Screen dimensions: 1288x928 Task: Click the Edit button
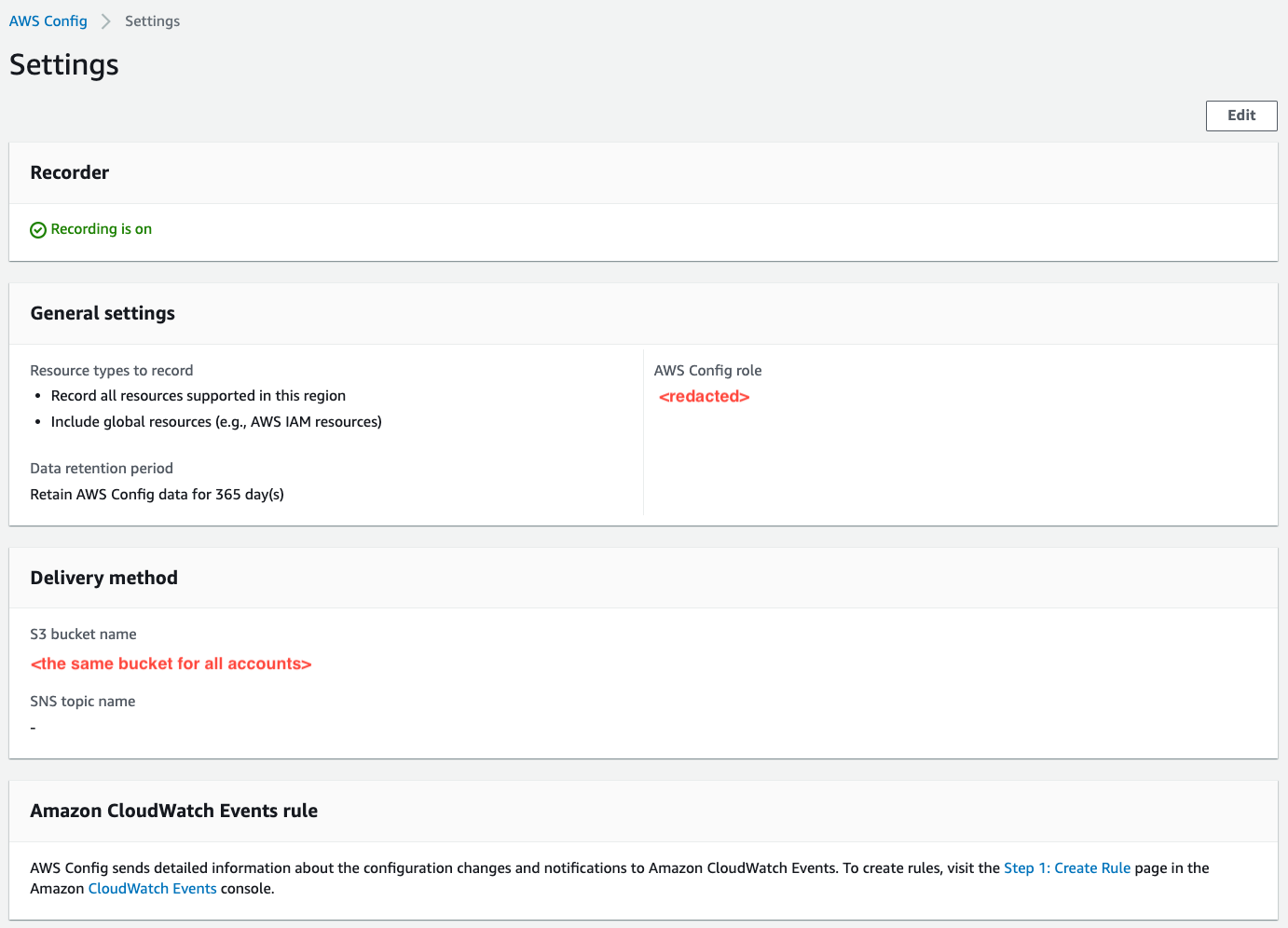tap(1241, 116)
